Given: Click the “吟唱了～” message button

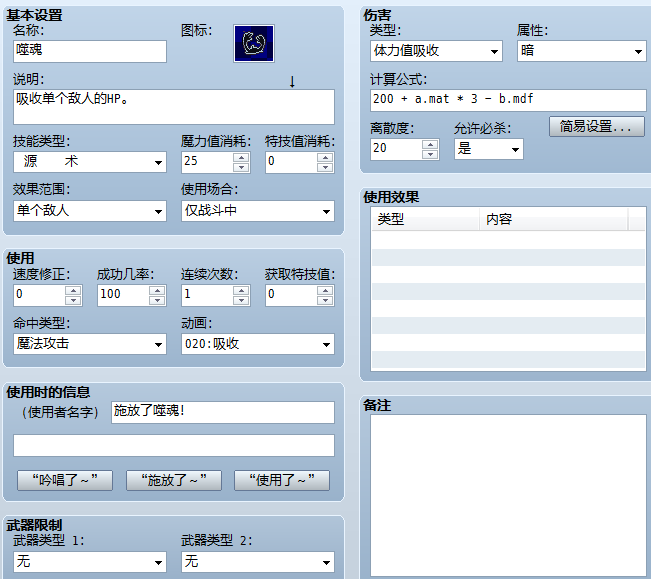Looking at the screenshot, I should (65, 480).
